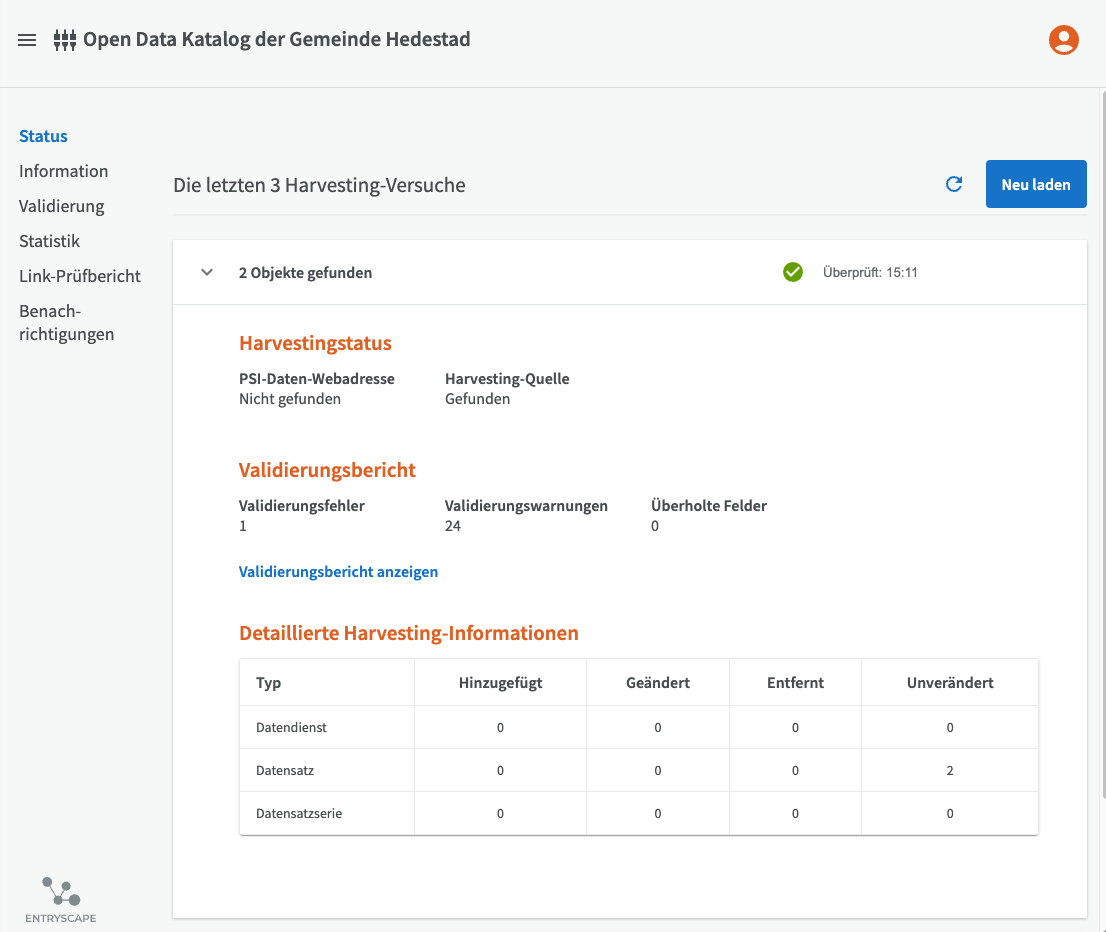Open the hamburger navigation menu

pos(27,40)
